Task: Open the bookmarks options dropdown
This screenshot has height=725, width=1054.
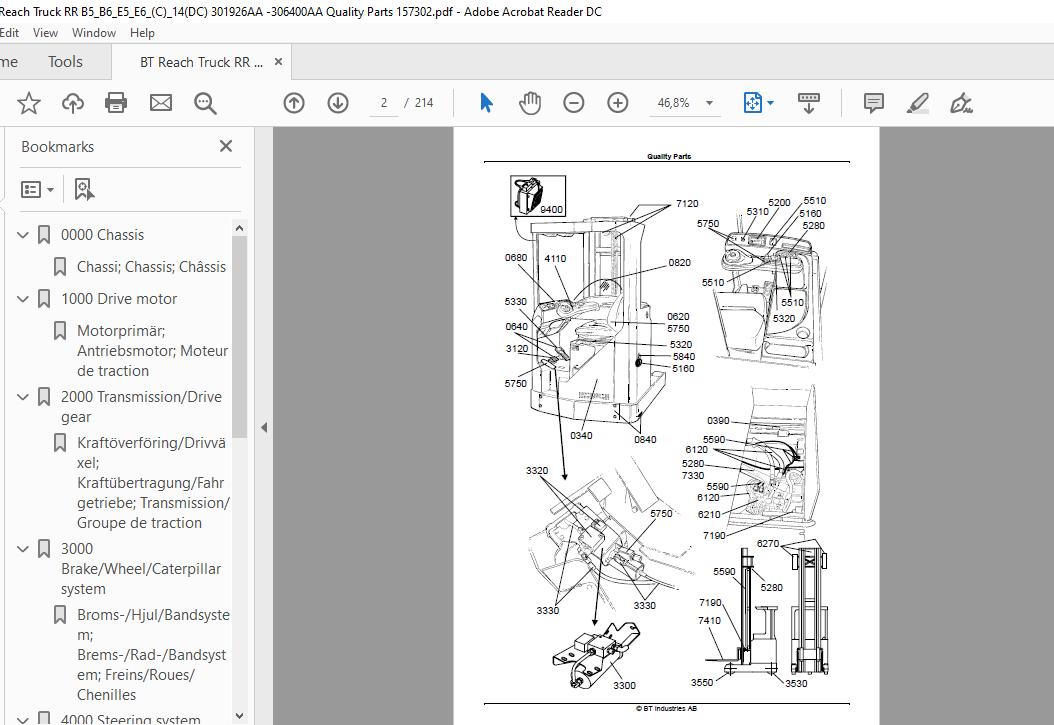Action: point(37,189)
